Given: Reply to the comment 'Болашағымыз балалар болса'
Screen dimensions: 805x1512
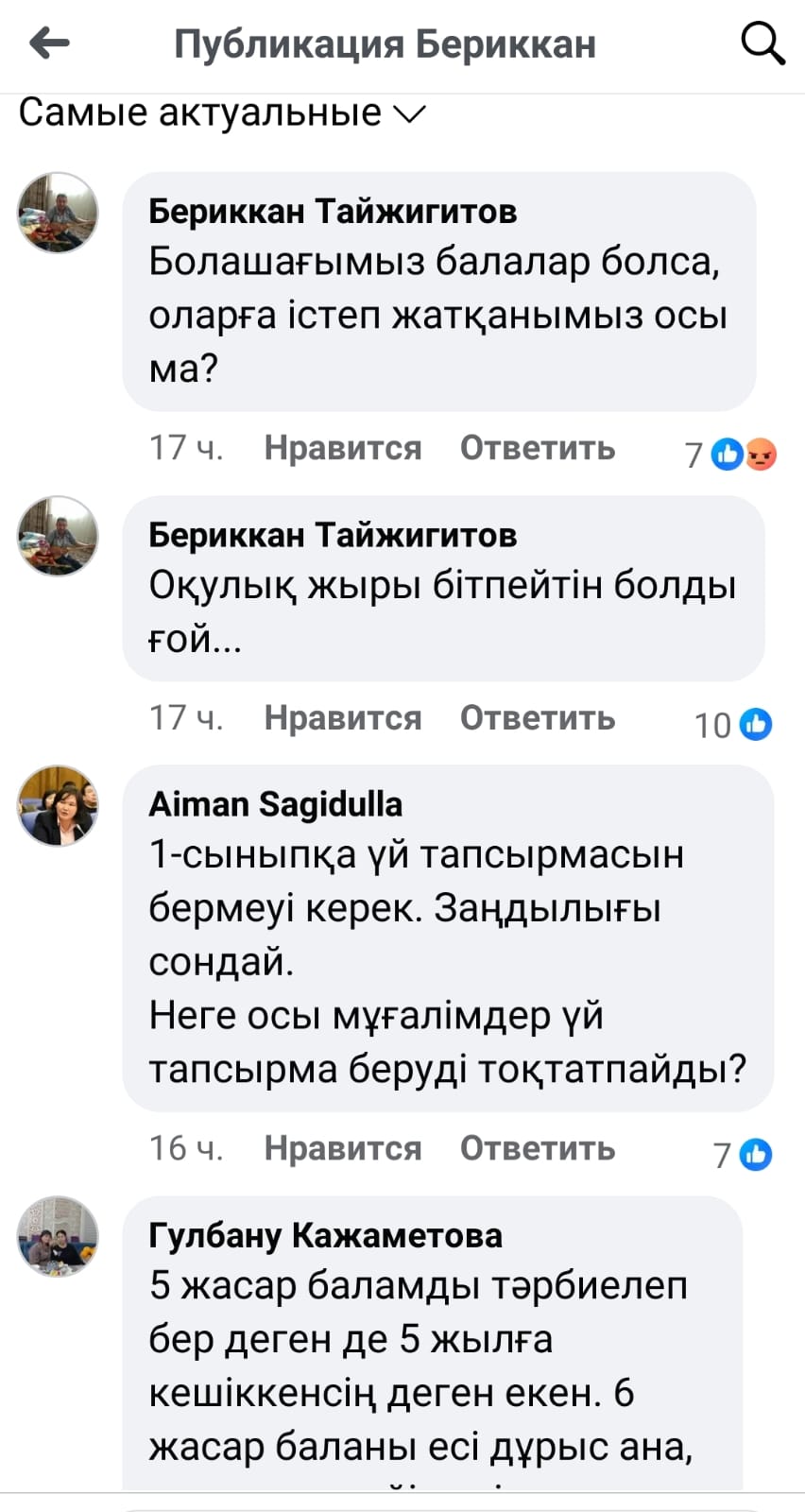Looking at the screenshot, I should (537, 448).
